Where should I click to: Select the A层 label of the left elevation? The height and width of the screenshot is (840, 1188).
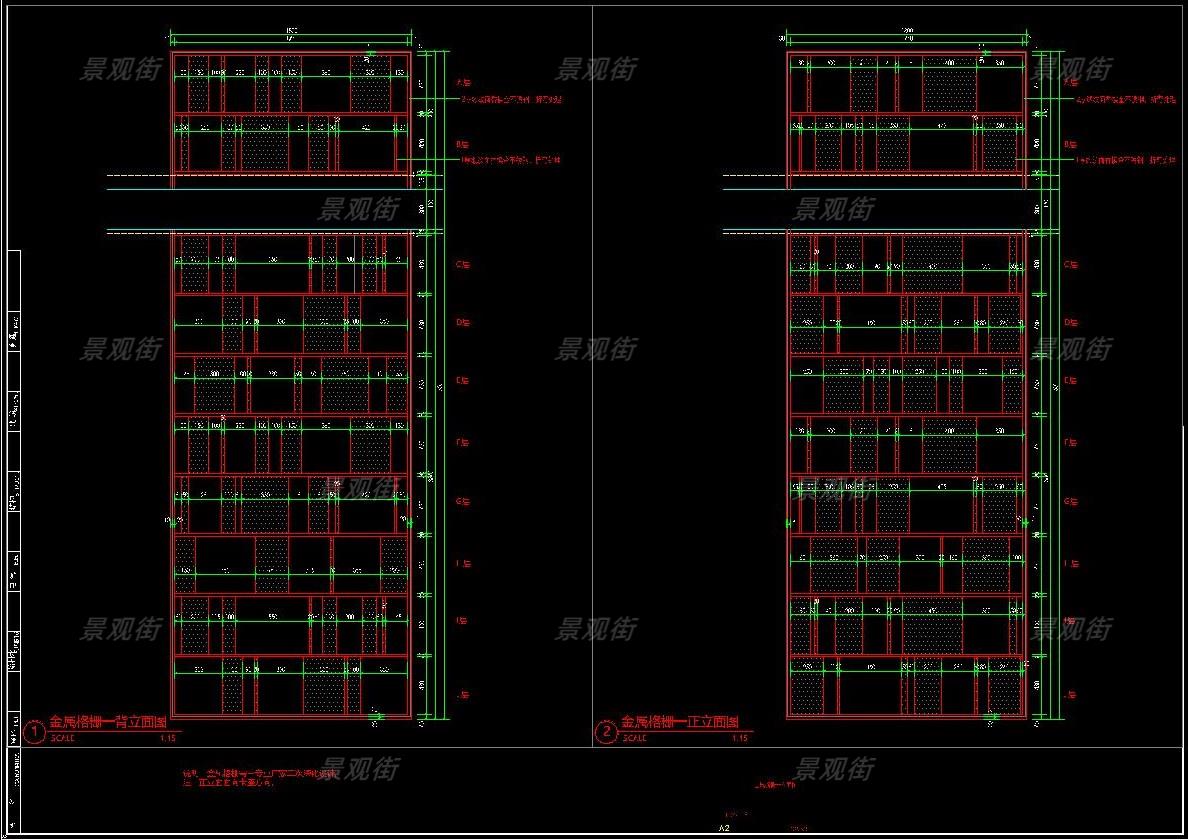click(x=462, y=83)
